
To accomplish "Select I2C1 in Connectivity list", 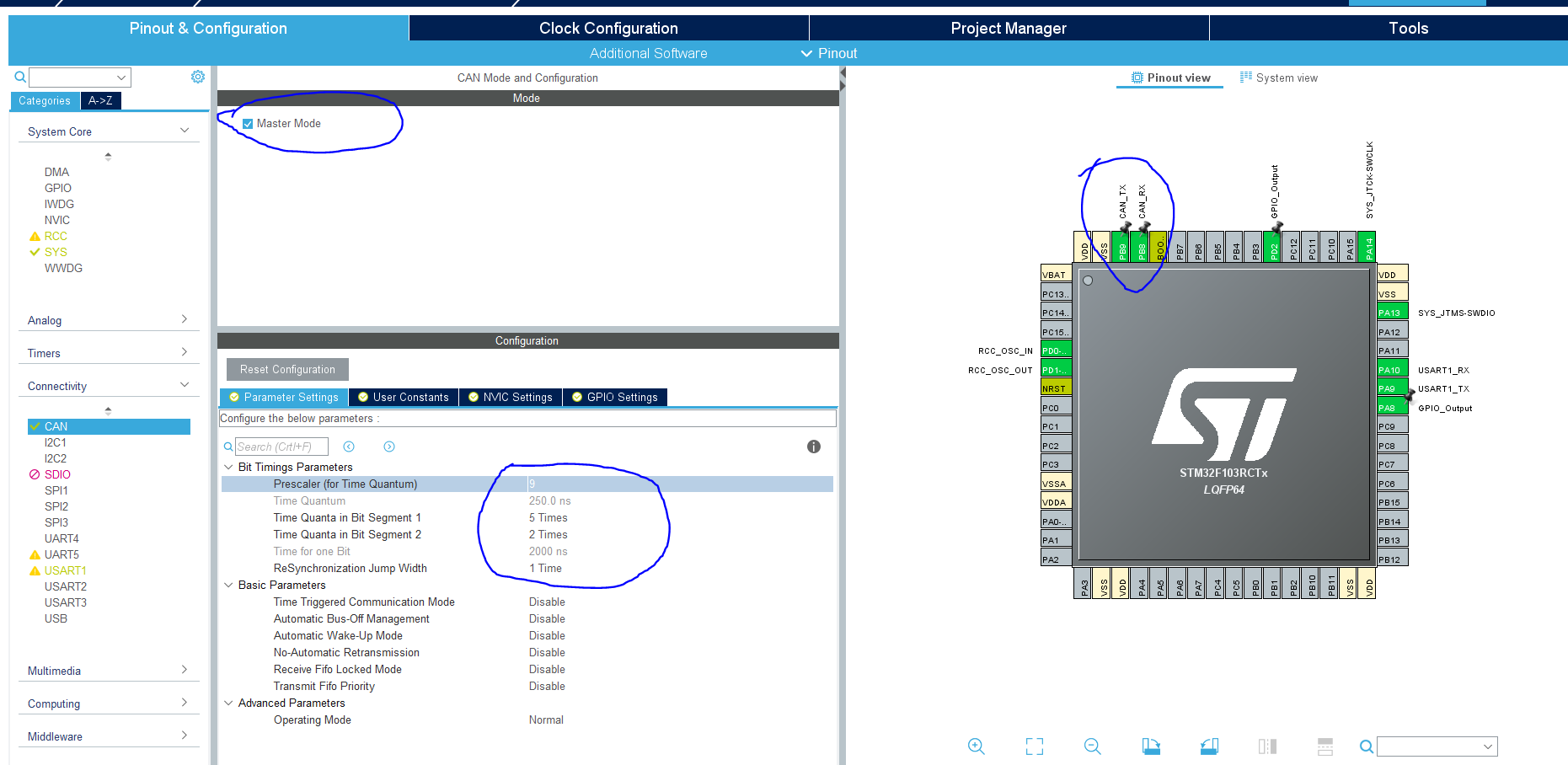I will [x=55, y=442].
